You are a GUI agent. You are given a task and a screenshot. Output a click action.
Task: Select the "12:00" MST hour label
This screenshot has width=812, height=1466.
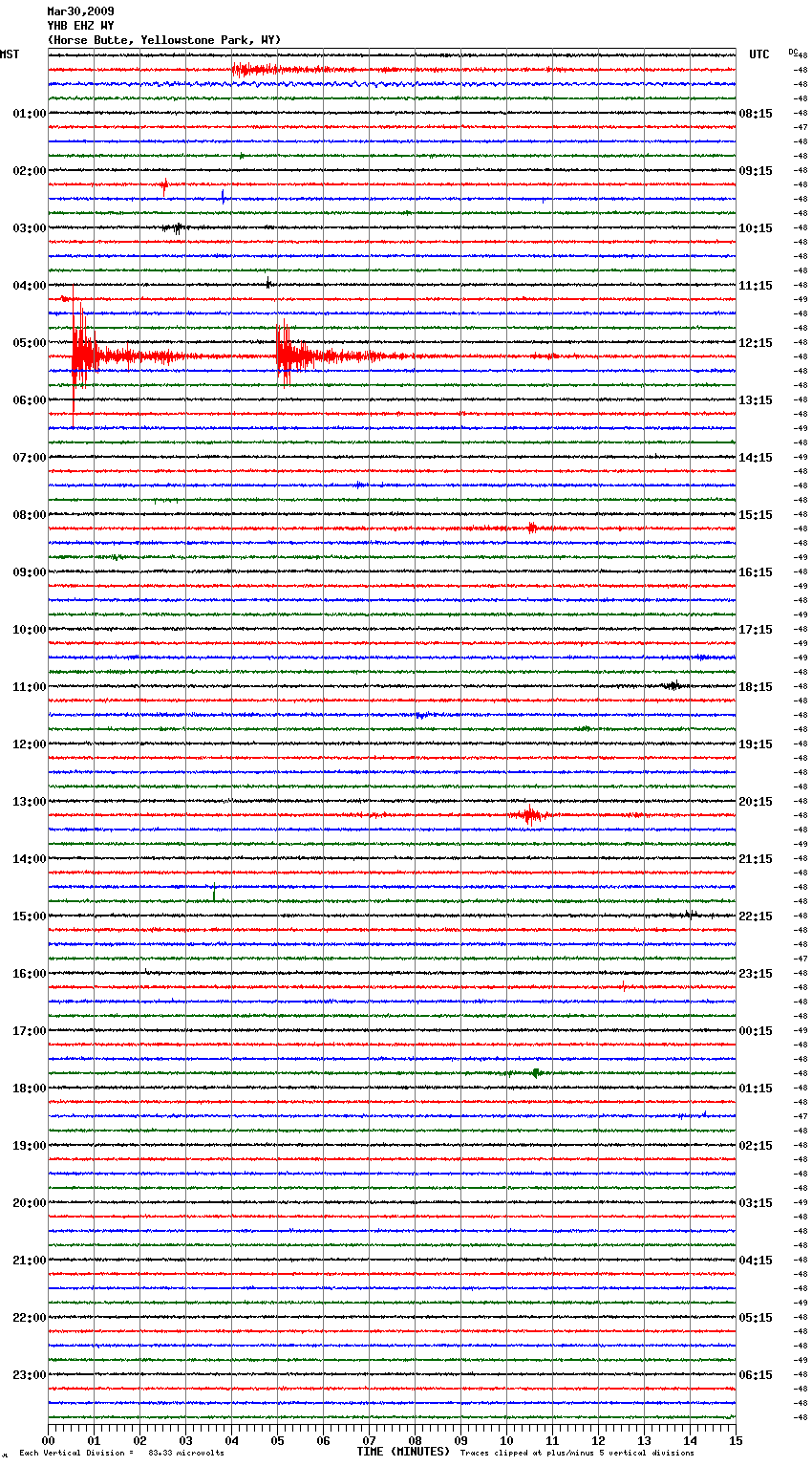(x=30, y=744)
